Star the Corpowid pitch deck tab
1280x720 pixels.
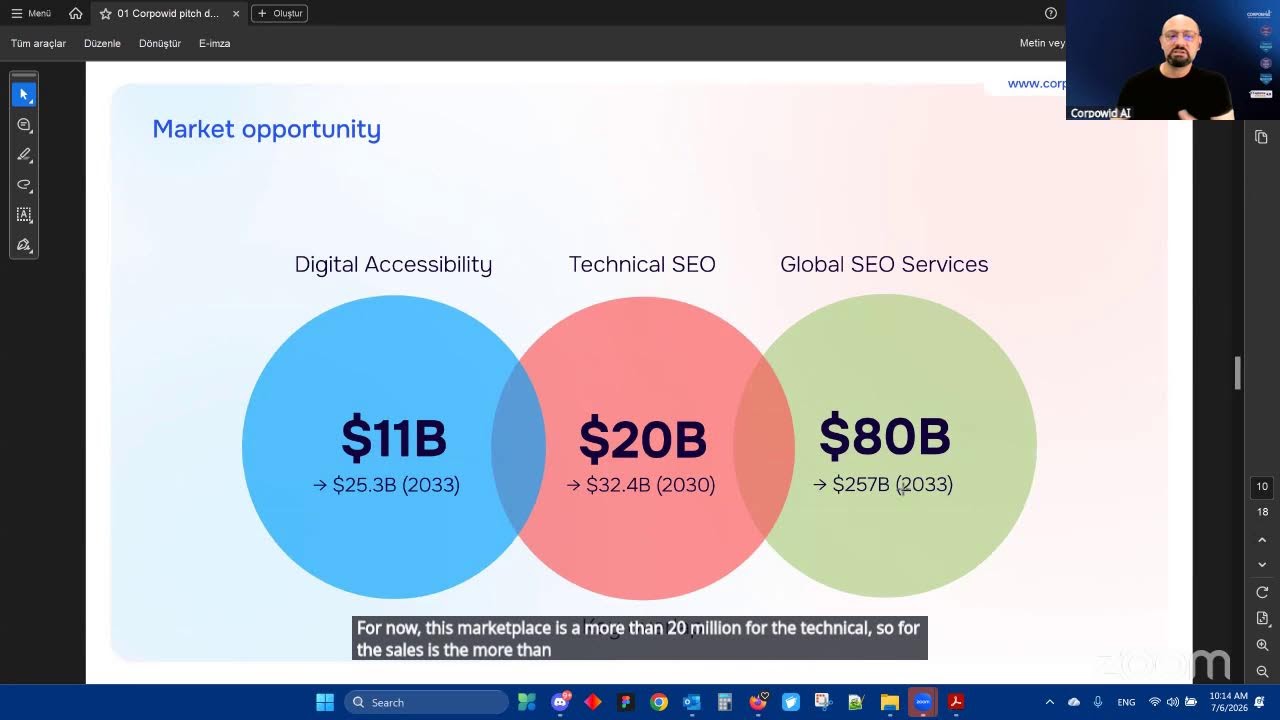pyautogui.click(x=105, y=13)
